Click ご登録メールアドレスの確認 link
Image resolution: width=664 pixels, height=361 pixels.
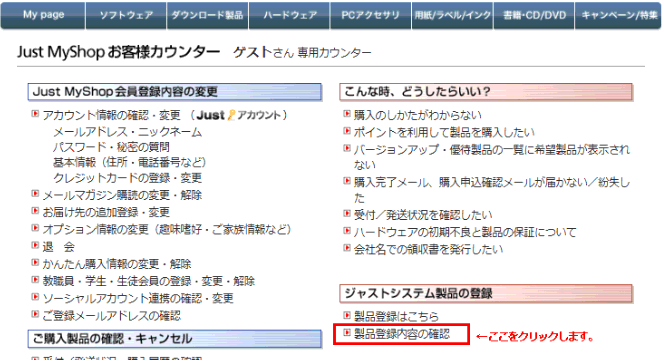click(111, 316)
